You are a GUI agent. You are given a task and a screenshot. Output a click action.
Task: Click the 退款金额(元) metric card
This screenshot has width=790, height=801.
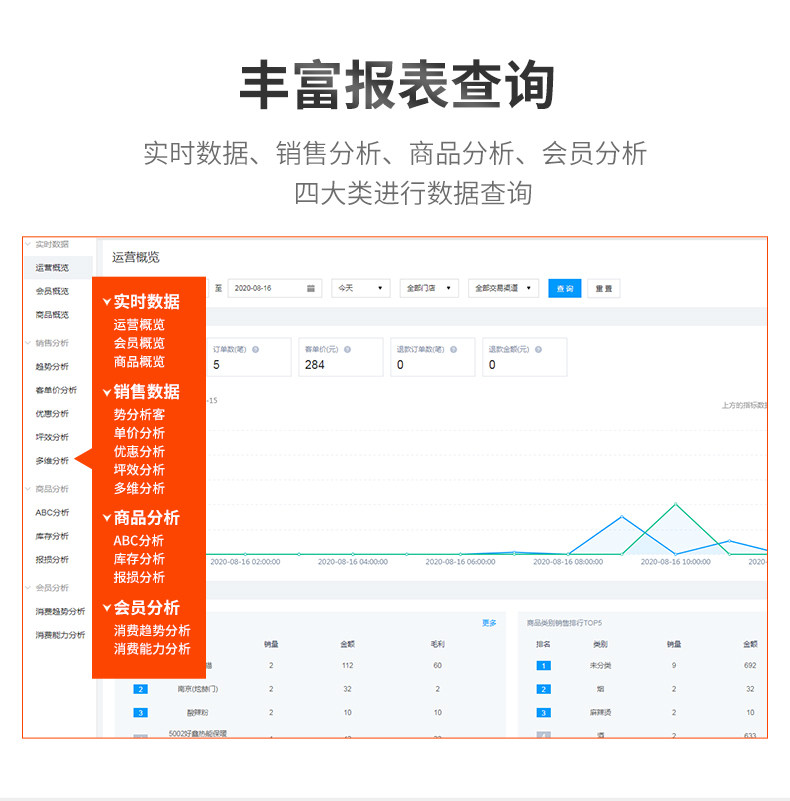coord(525,357)
